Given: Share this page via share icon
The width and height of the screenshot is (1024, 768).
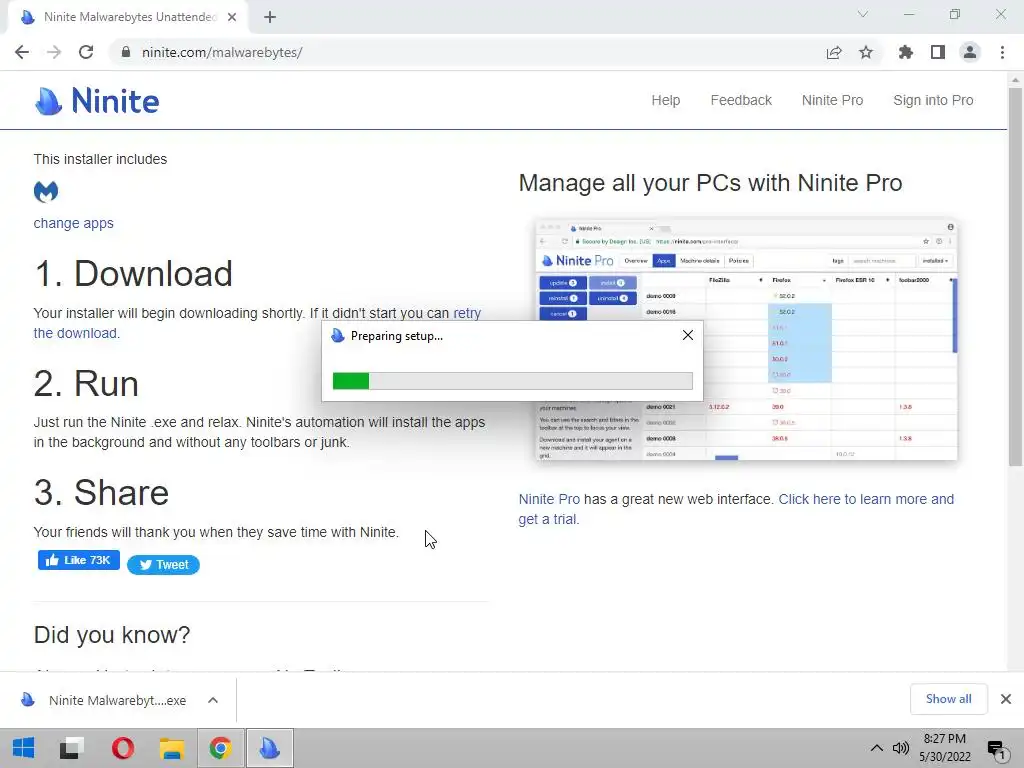Looking at the screenshot, I should [834, 52].
